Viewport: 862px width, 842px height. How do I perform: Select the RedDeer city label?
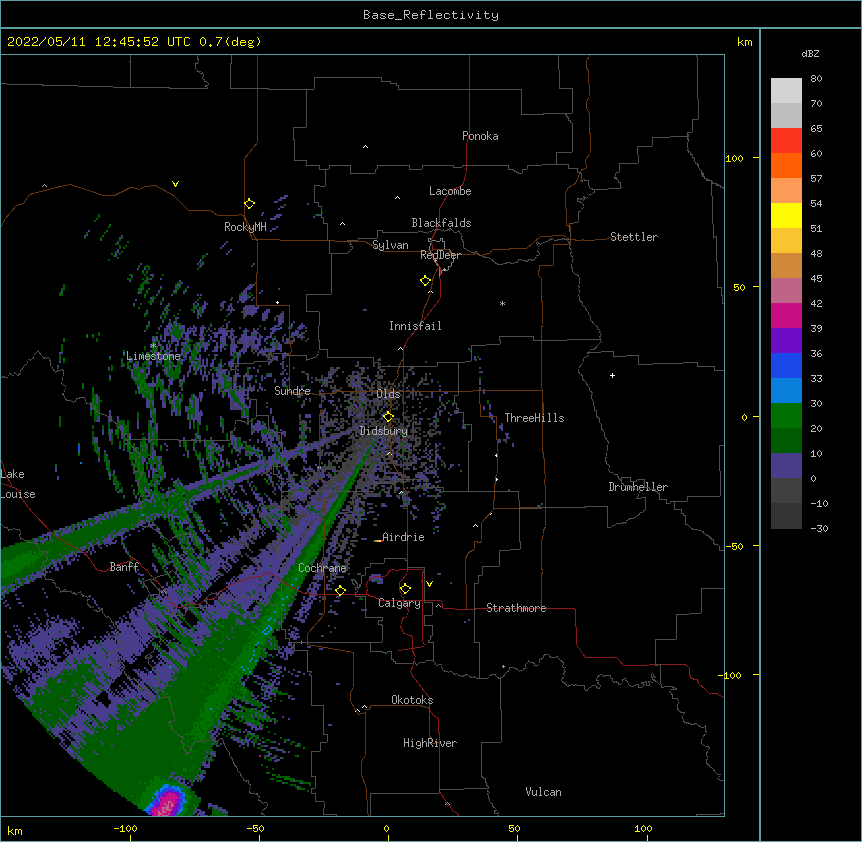pos(440,255)
